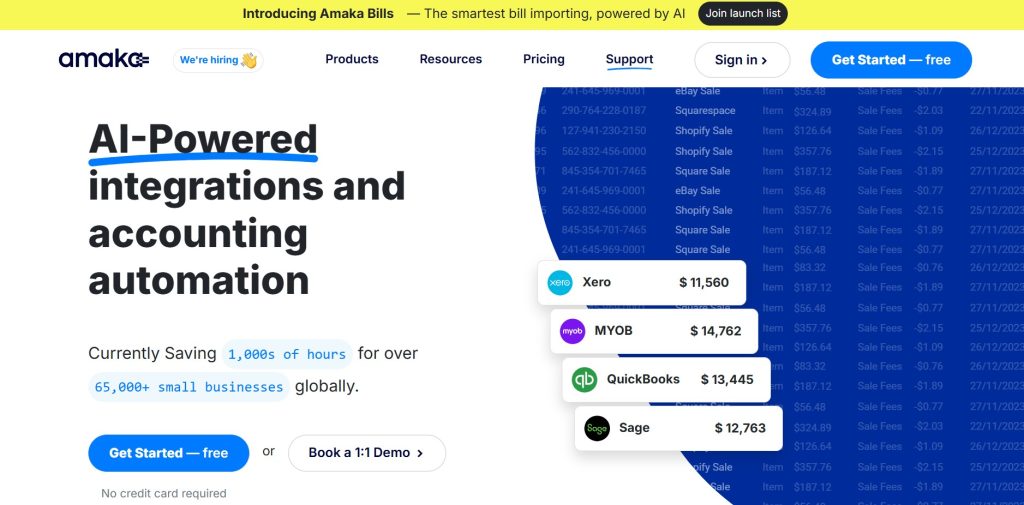Click the header Get Started — free button
This screenshot has width=1024, height=505.
coord(891,60)
